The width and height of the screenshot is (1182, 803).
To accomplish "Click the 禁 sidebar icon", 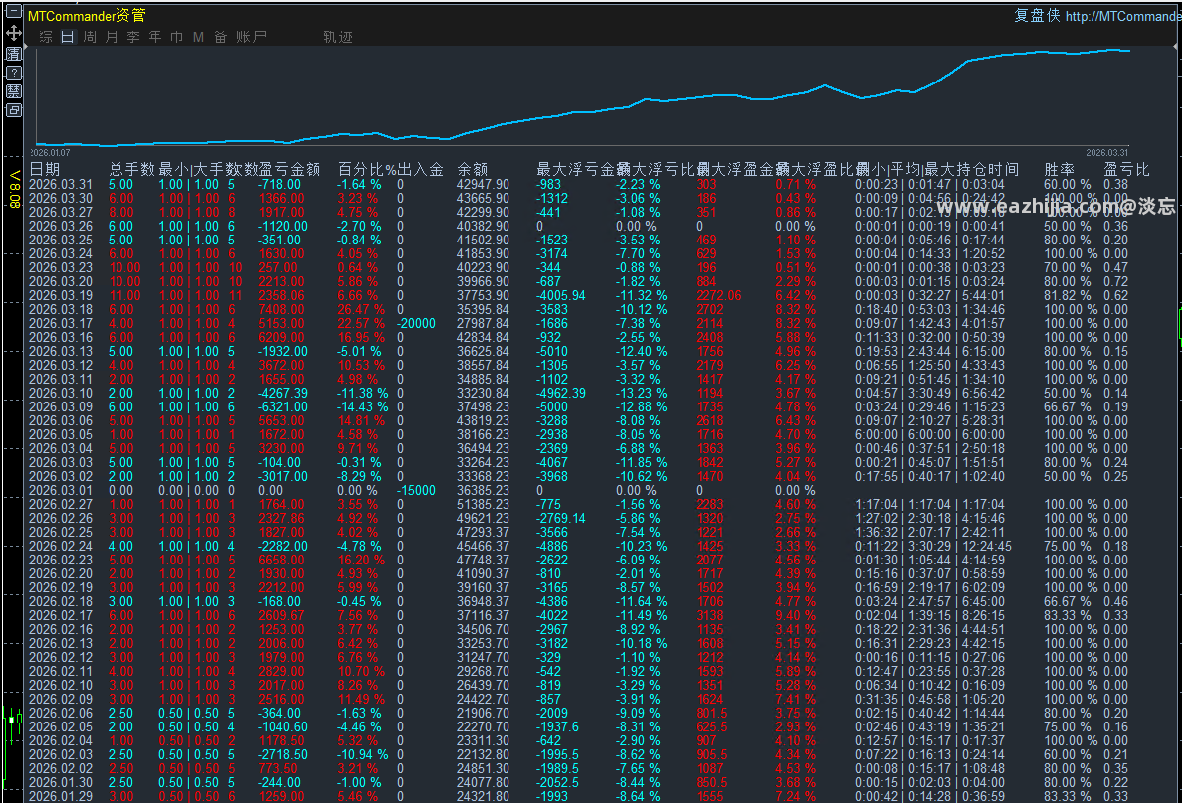I will click(14, 91).
